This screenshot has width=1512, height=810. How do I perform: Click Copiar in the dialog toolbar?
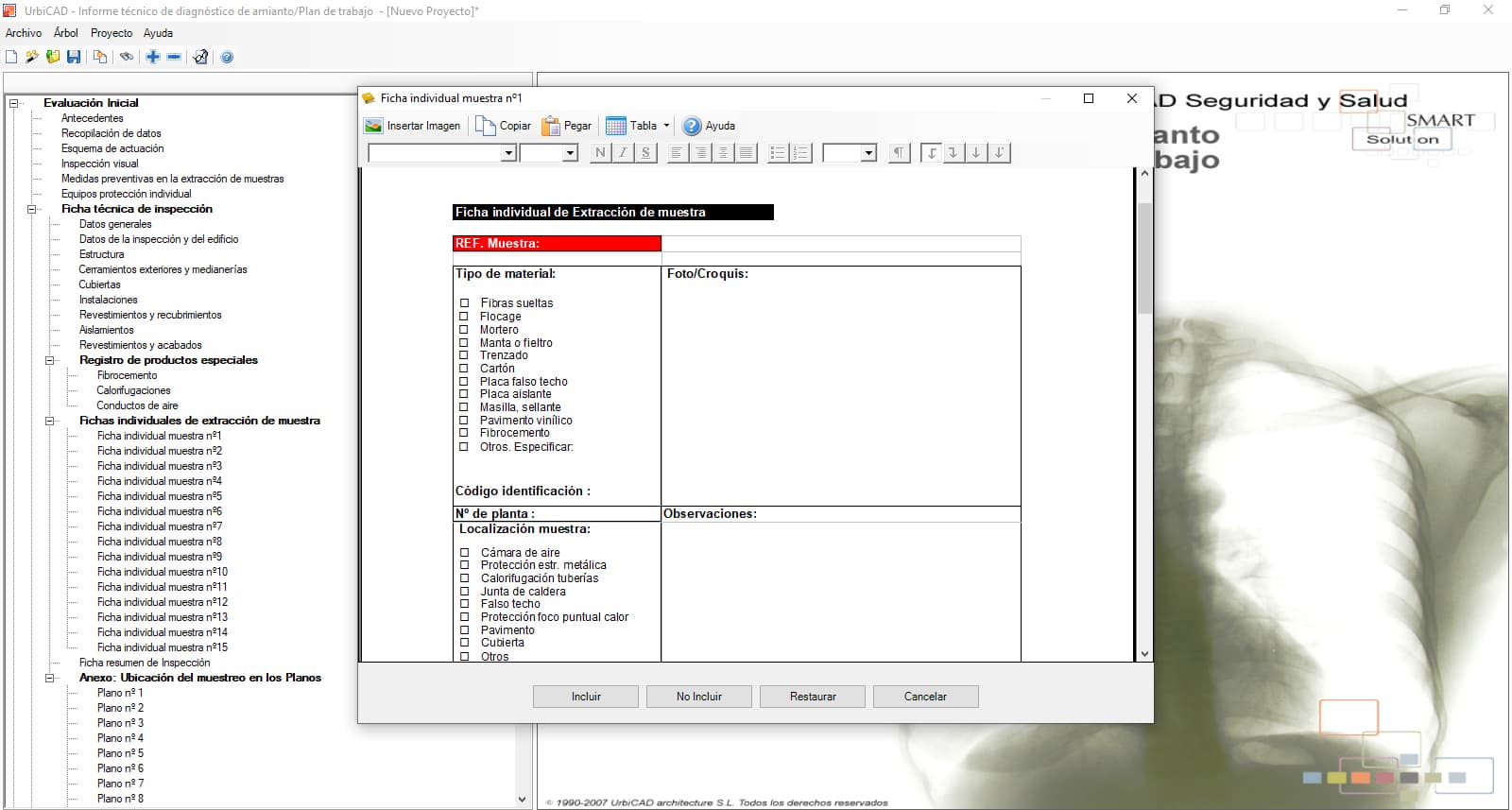click(x=504, y=126)
